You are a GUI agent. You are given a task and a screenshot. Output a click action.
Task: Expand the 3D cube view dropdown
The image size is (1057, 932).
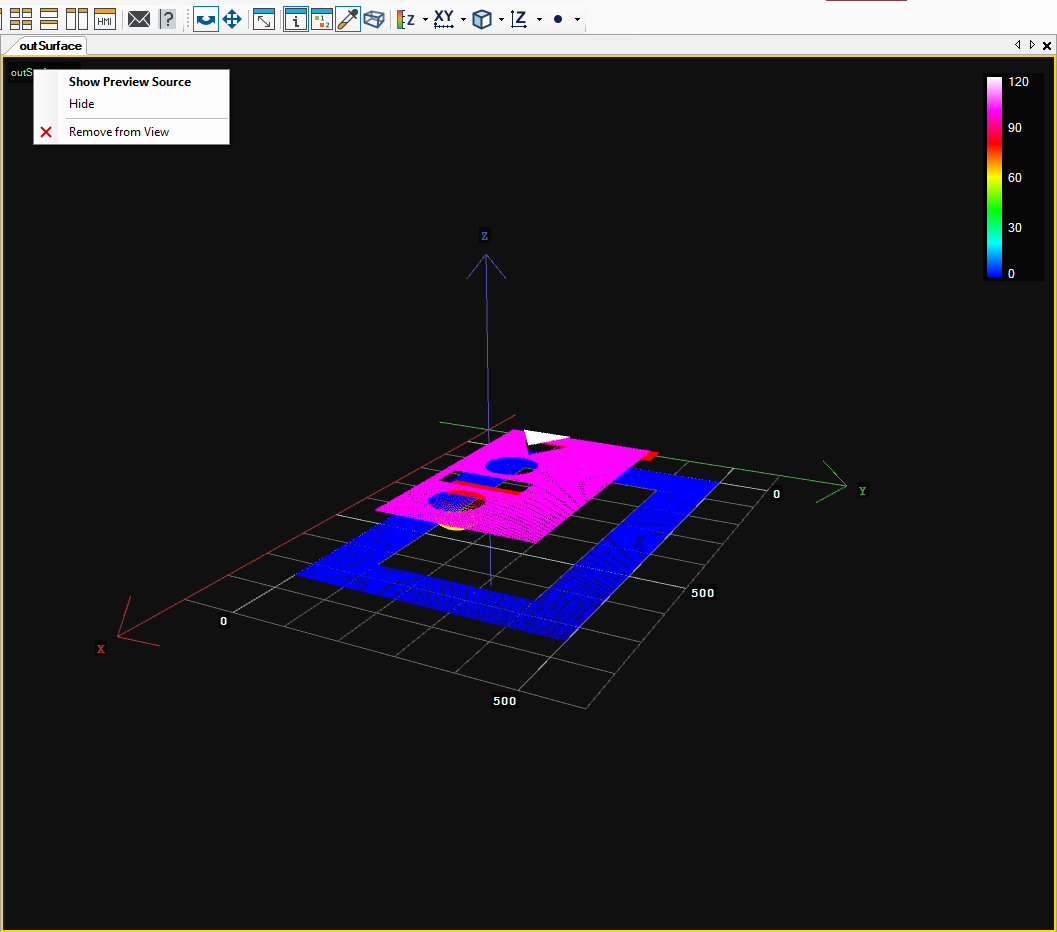pos(500,20)
